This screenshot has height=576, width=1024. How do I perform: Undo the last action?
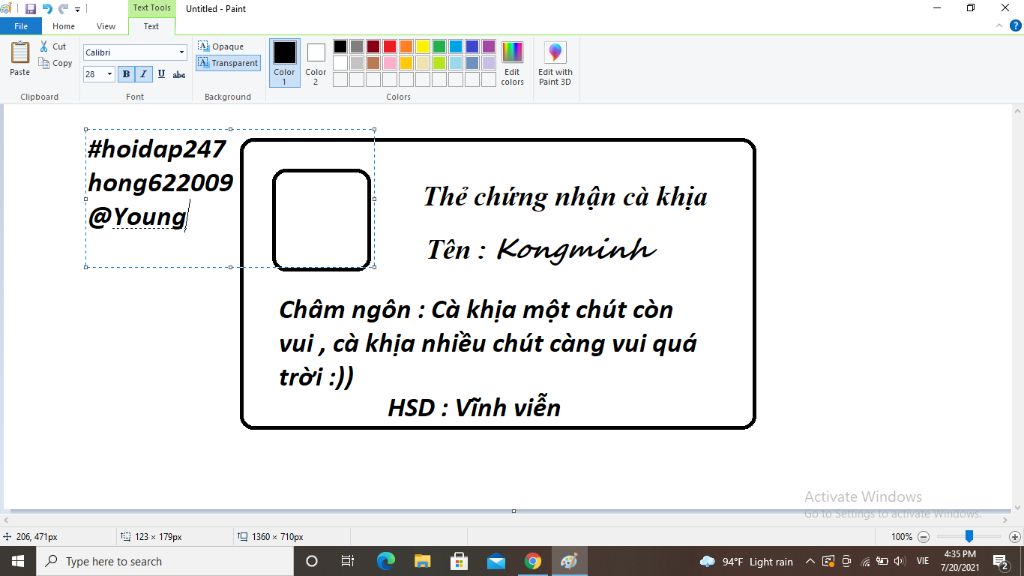click(47, 8)
